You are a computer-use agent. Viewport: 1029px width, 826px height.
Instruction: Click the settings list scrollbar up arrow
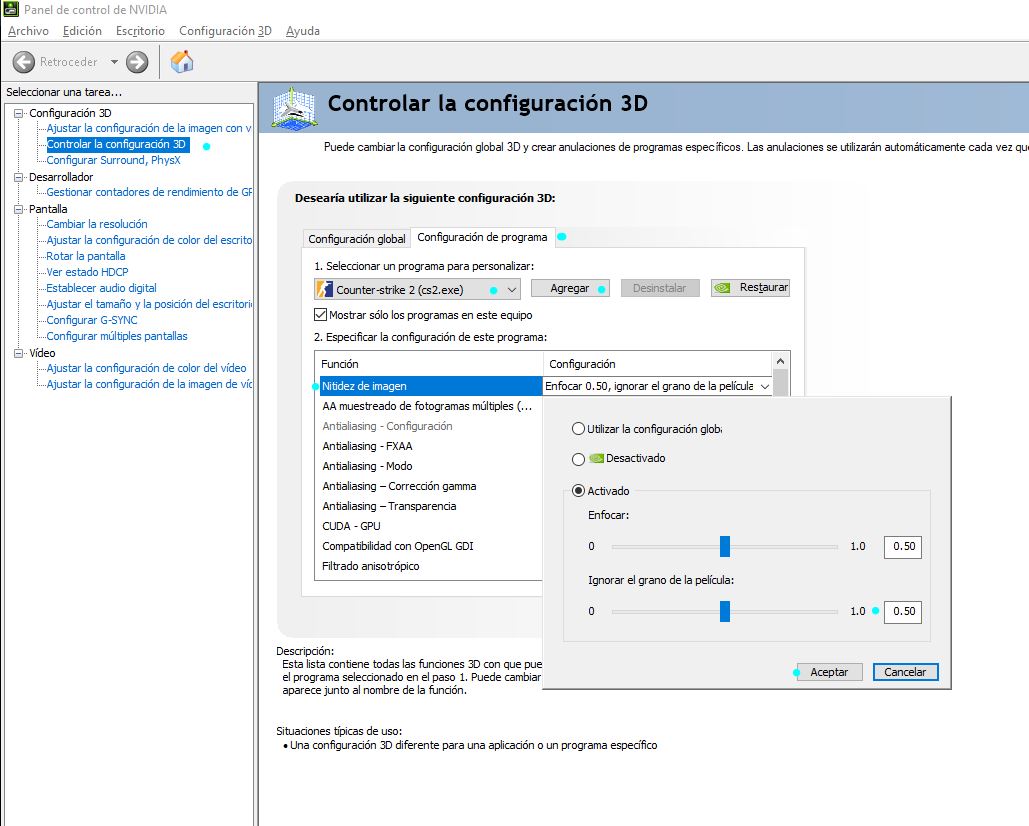point(780,361)
